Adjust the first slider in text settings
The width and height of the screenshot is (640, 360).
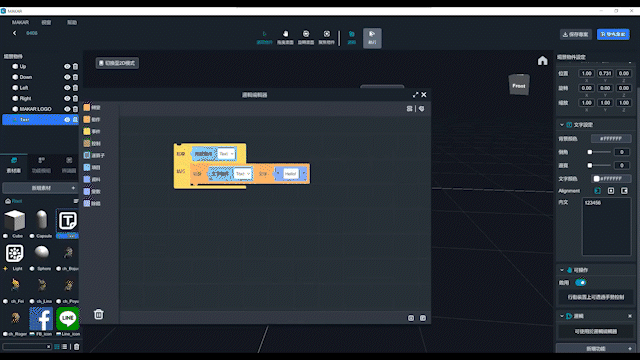coord(599,152)
